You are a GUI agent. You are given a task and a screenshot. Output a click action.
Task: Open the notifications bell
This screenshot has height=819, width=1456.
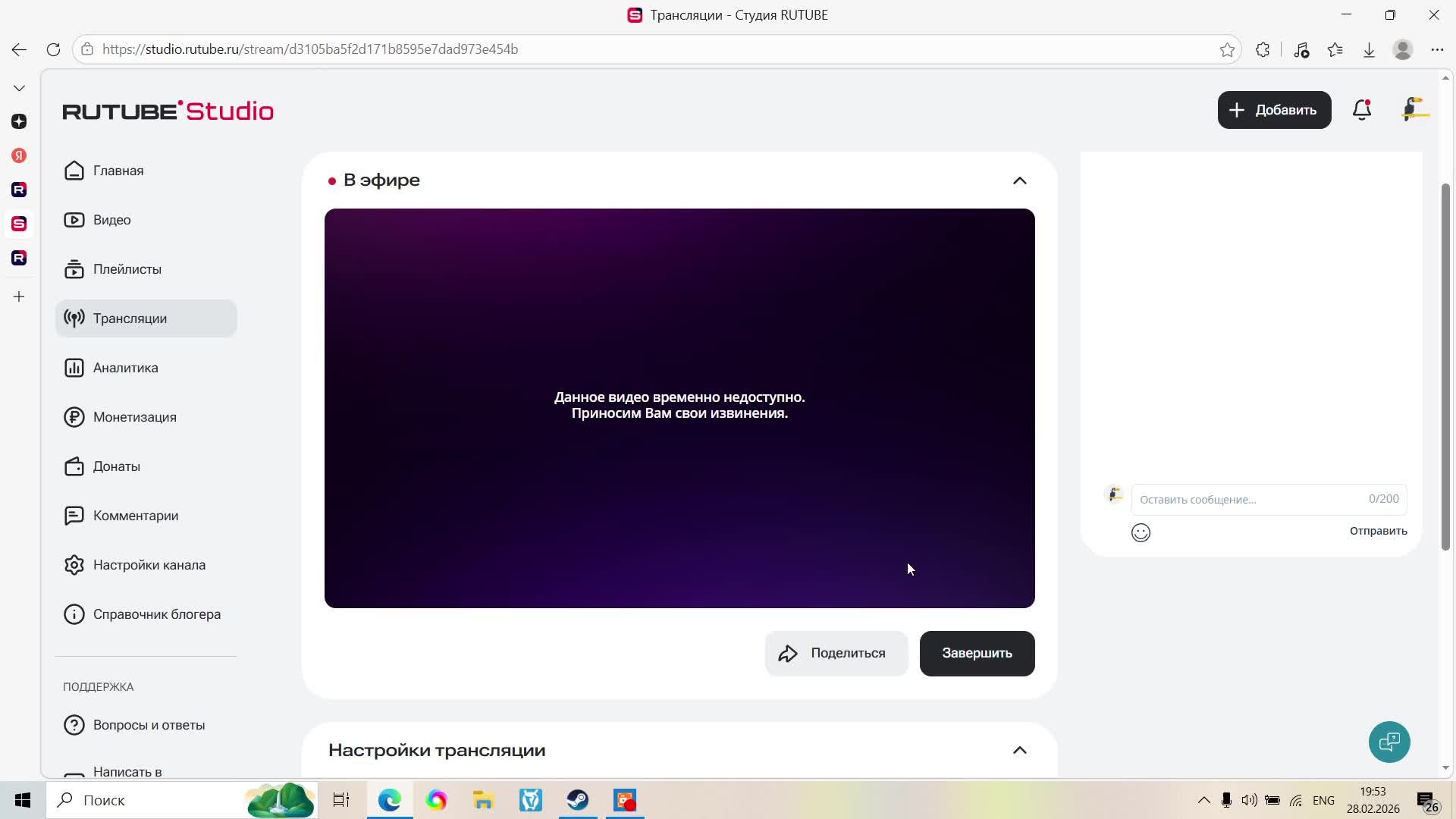(x=1361, y=109)
